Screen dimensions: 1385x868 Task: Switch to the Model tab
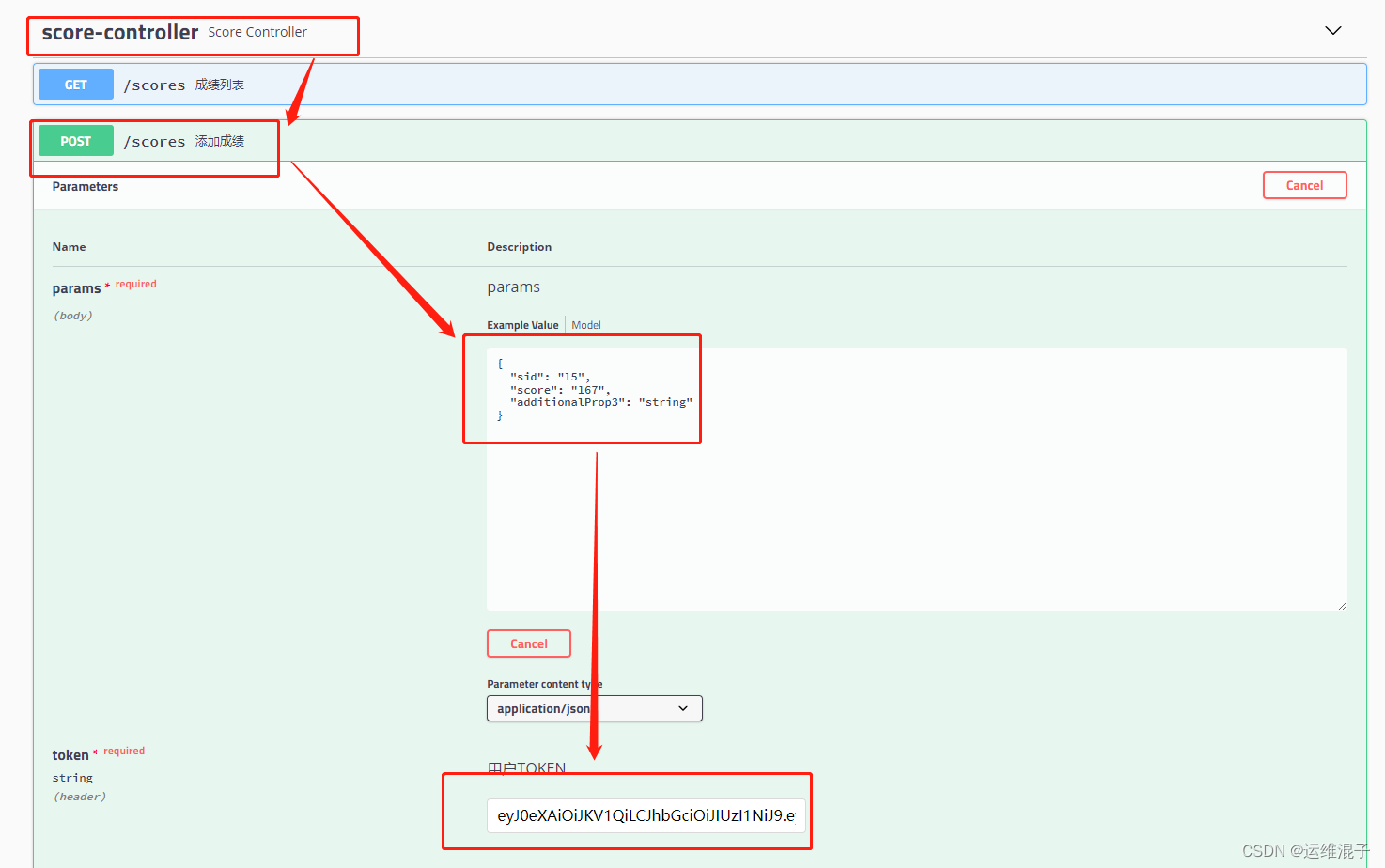(x=586, y=325)
